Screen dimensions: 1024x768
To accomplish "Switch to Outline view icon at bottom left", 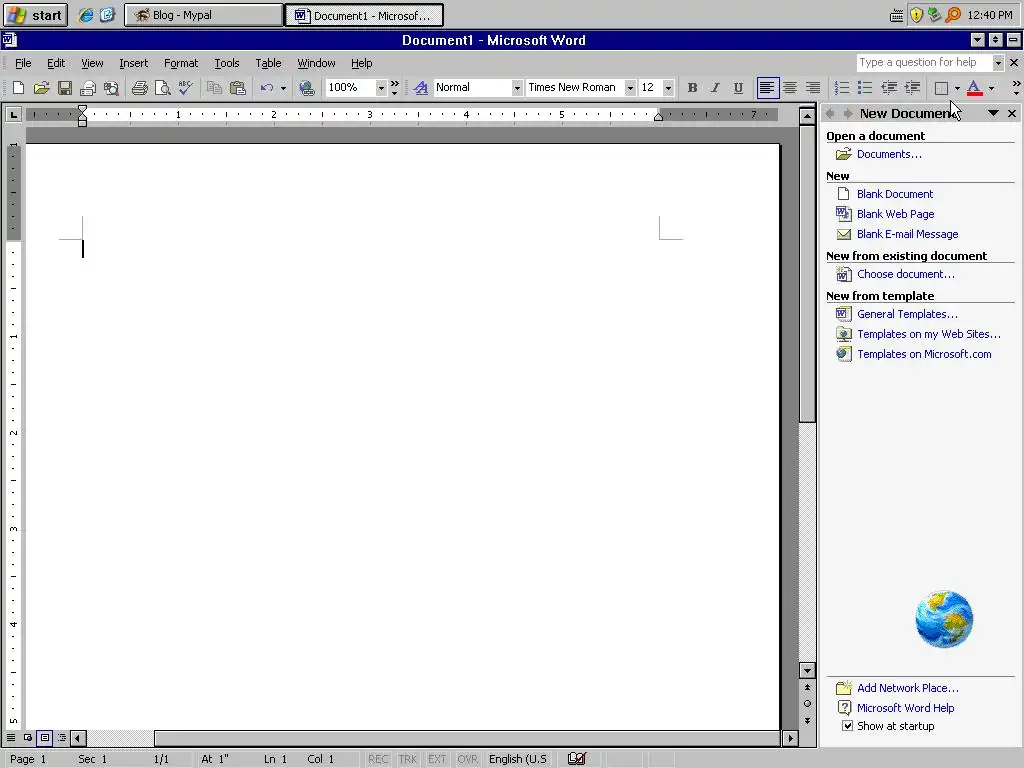I will tap(61, 738).
